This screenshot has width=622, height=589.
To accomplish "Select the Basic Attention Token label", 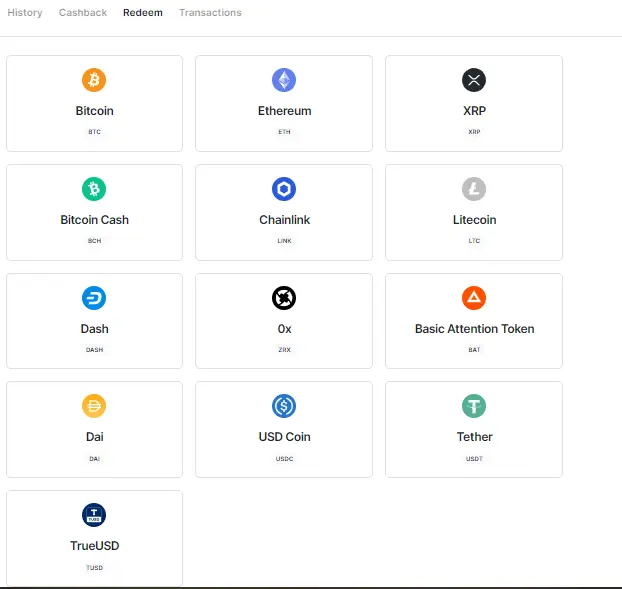I will tap(474, 329).
